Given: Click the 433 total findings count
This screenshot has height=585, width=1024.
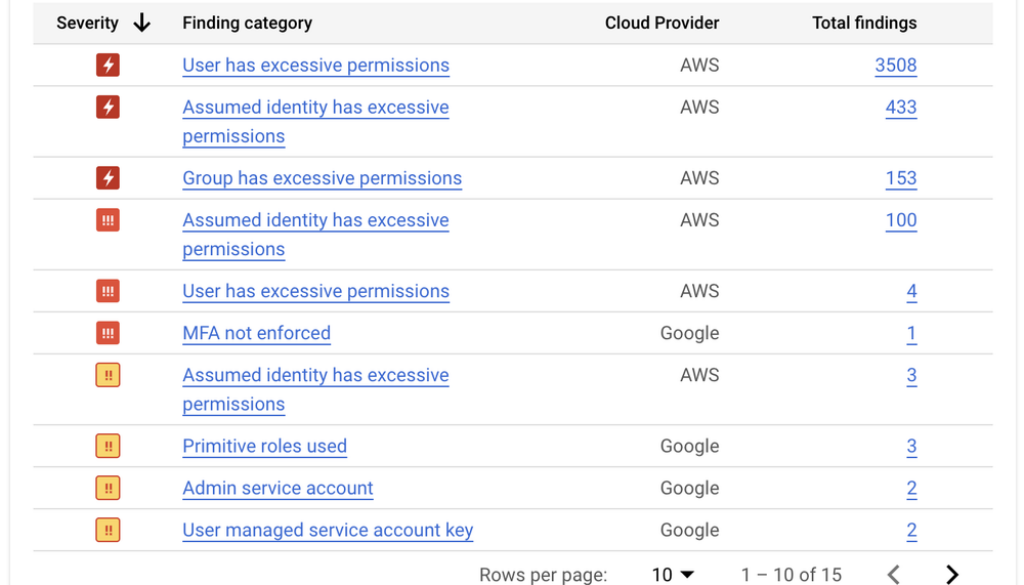Looking at the screenshot, I should (900, 108).
